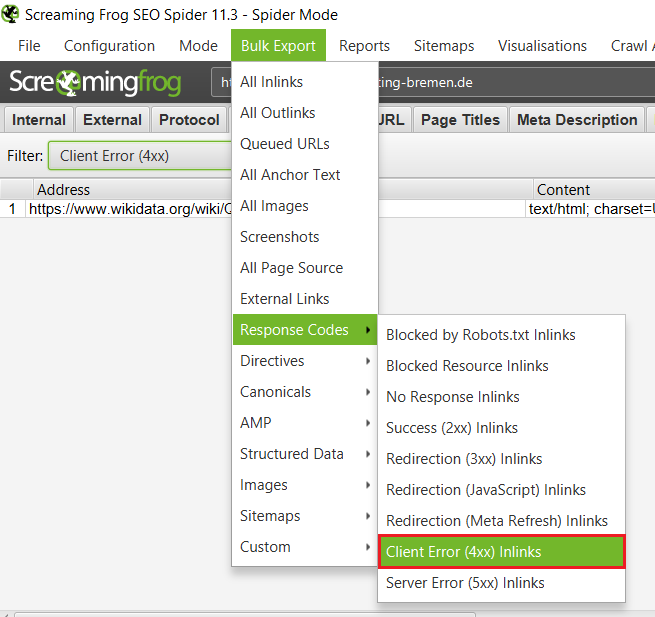
Task: Expand the Structured Data submenu
Action: (305, 454)
